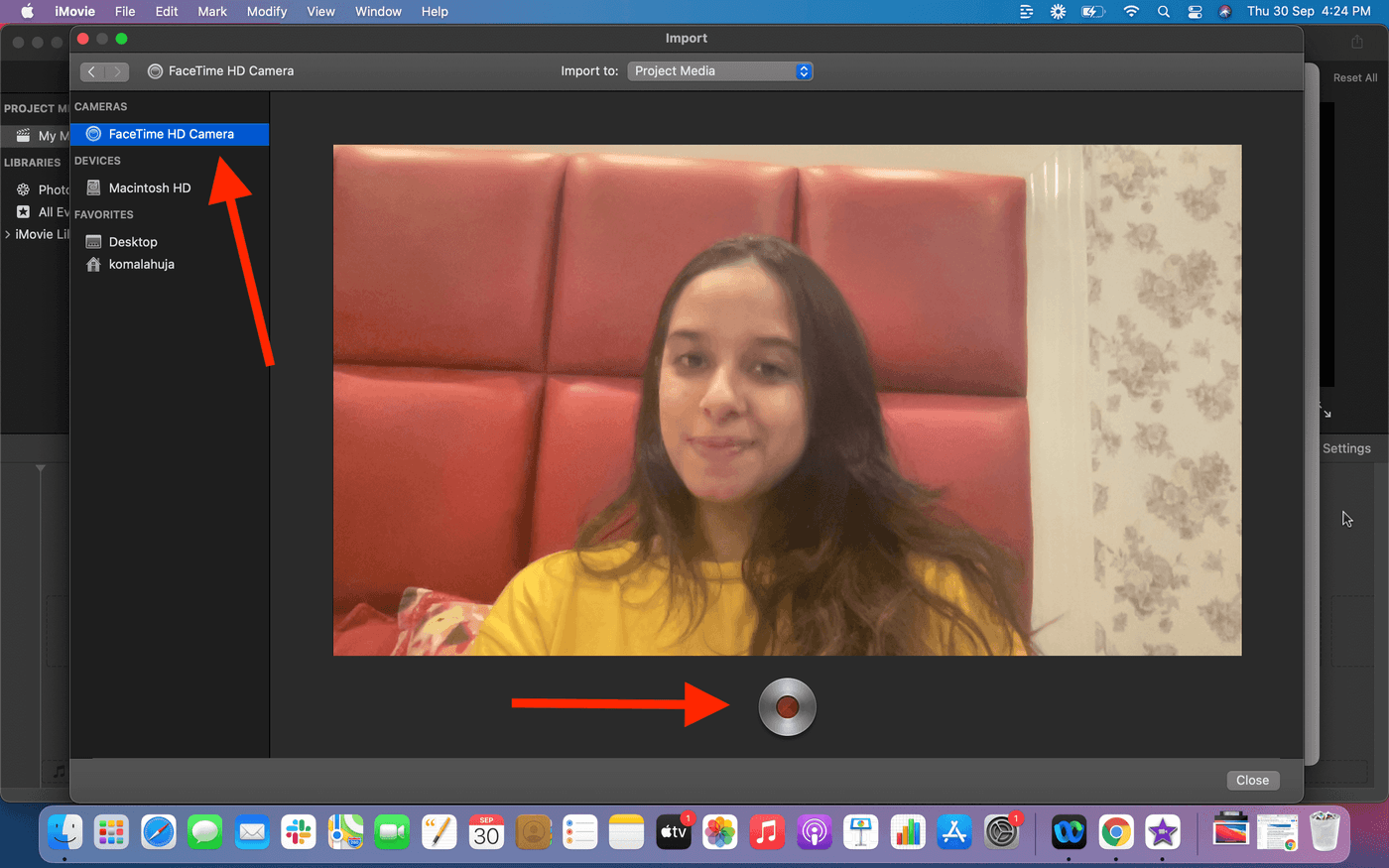The width and height of the screenshot is (1389, 868).
Task: Open Control Center in menu bar
Action: point(1195,12)
